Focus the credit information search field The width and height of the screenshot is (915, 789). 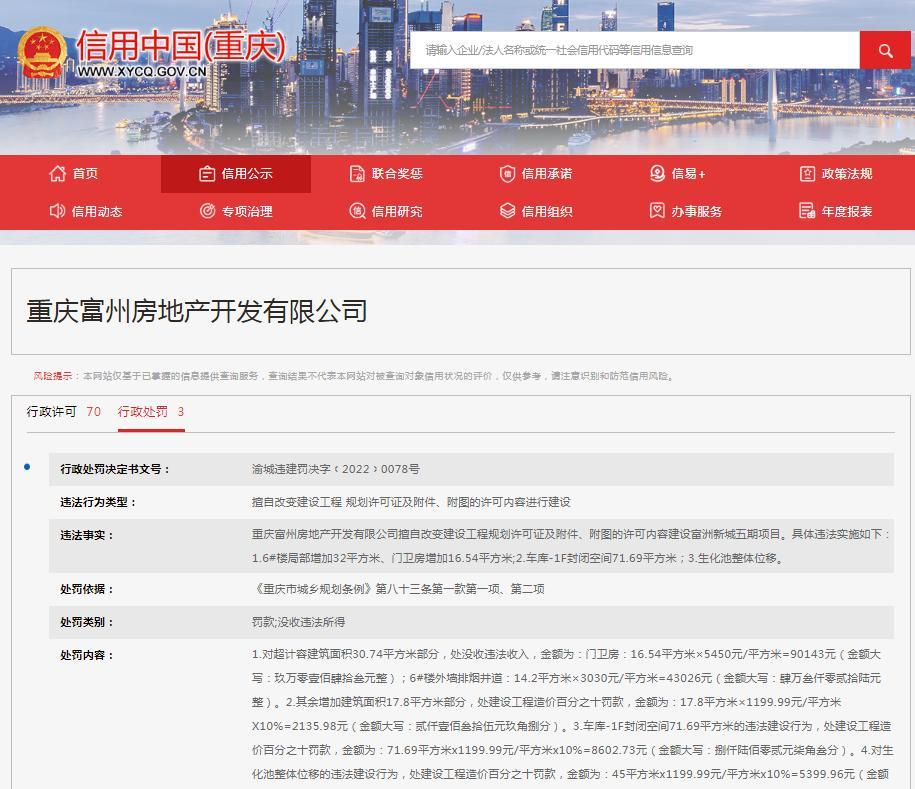point(634,50)
